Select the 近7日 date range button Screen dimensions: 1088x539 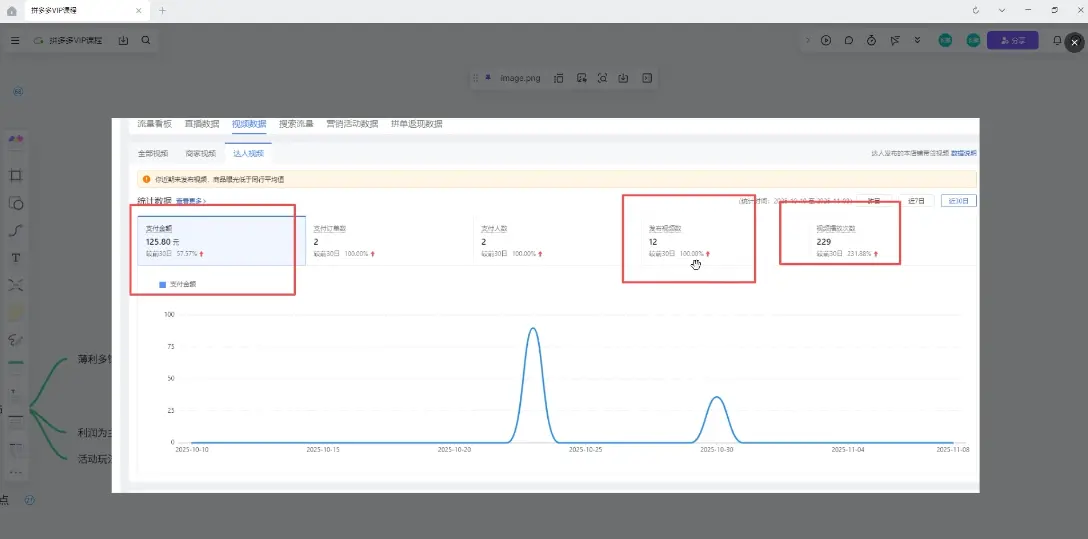point(916,201)
